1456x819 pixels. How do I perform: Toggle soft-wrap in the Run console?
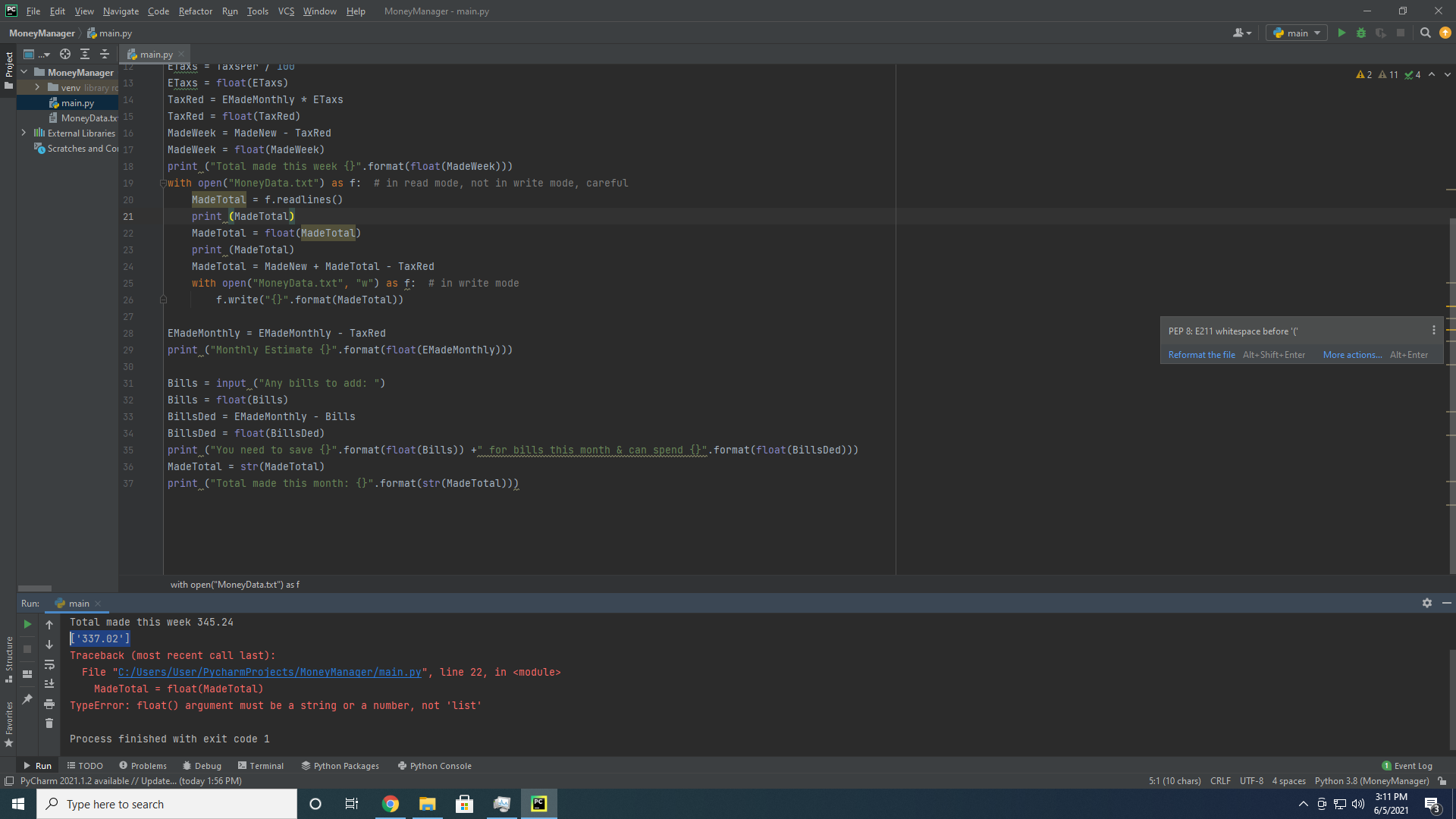tap(49, 664)
